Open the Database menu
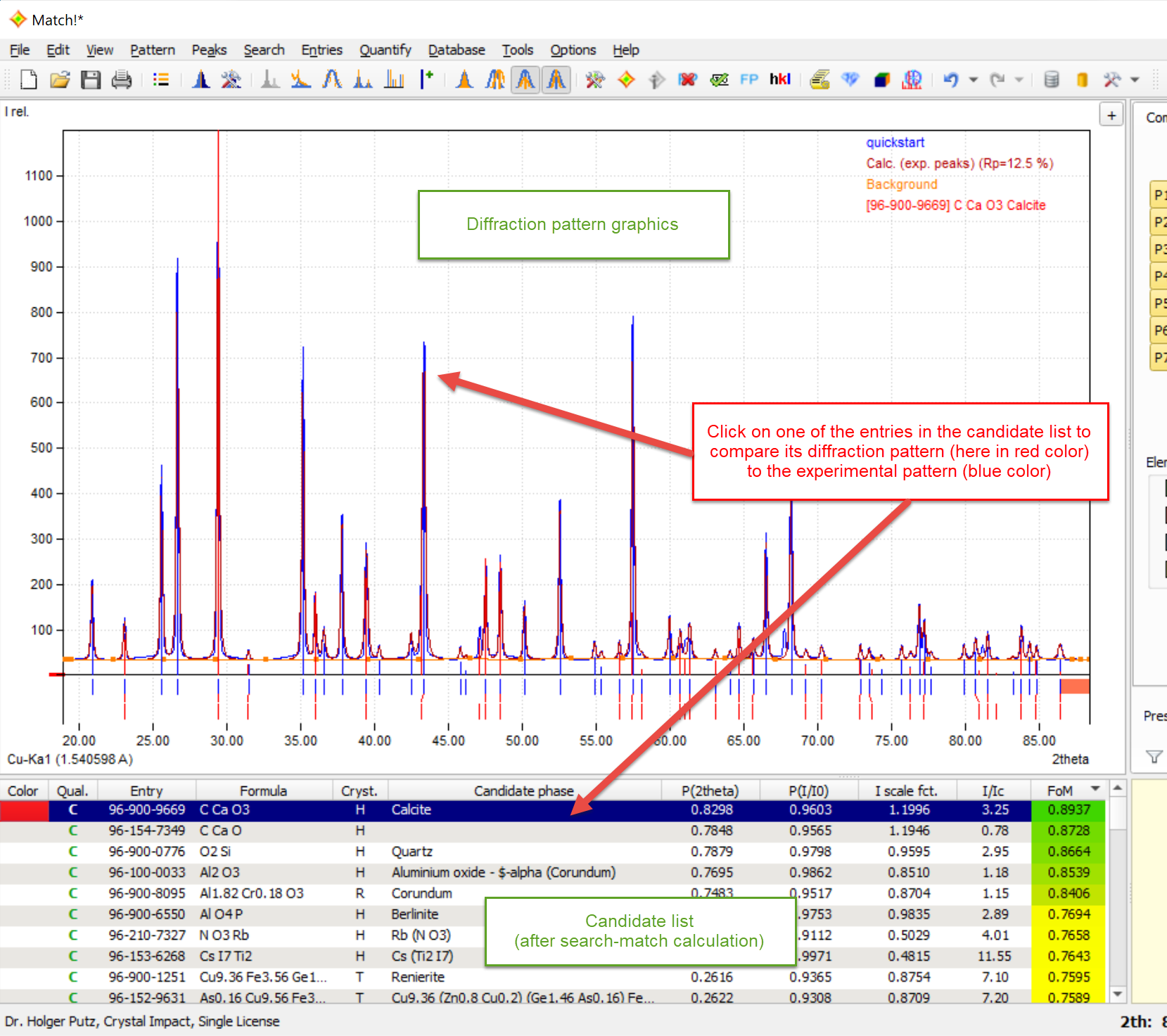 tap(457, 50)
